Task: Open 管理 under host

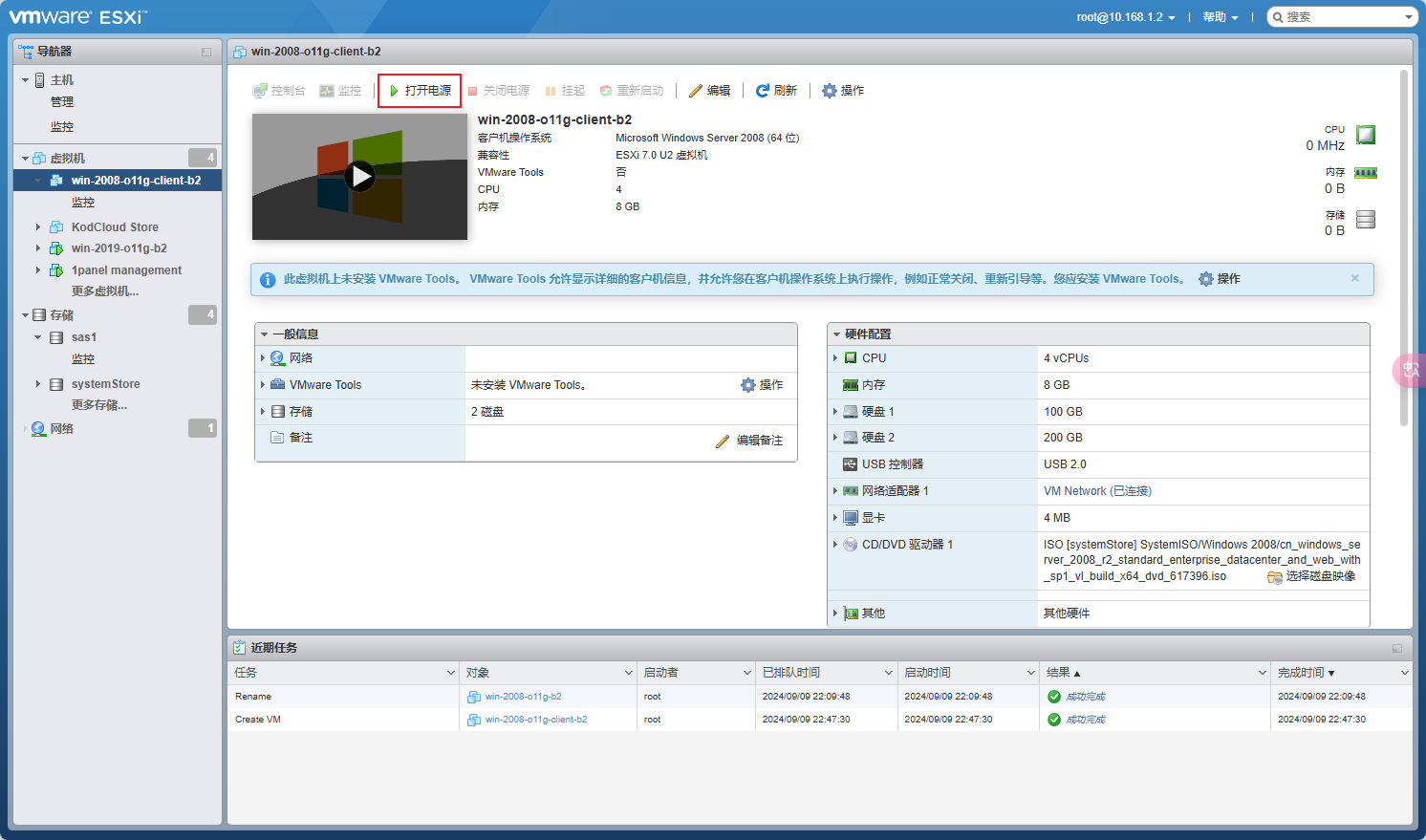Action: point(62,102)
